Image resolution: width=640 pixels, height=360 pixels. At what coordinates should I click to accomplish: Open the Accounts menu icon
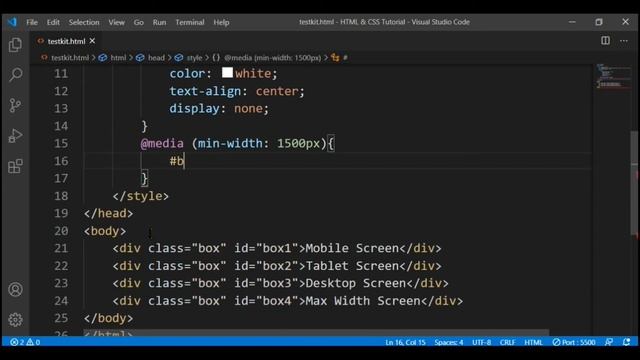point(16,289)
